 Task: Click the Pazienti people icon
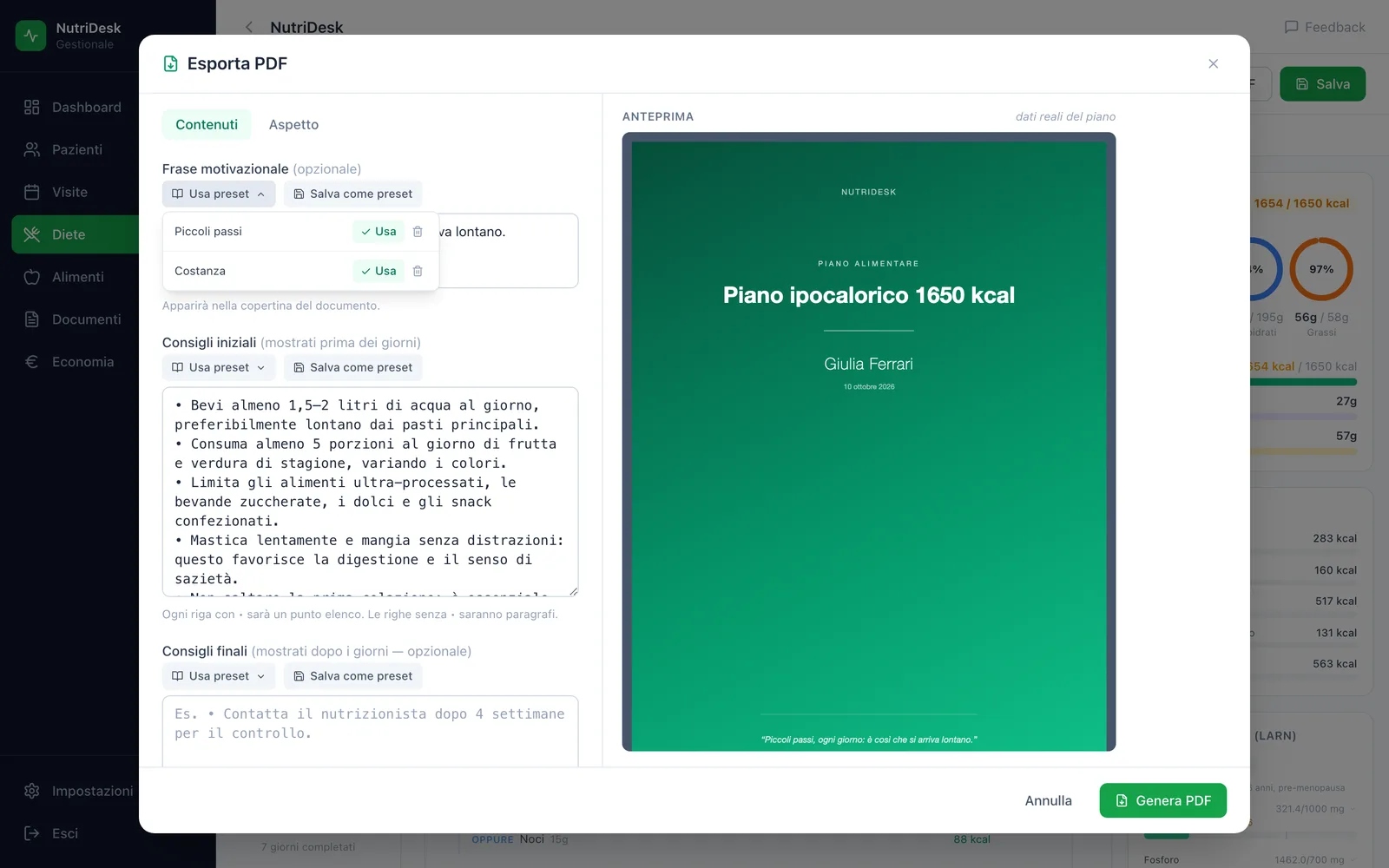pos(32,149)
